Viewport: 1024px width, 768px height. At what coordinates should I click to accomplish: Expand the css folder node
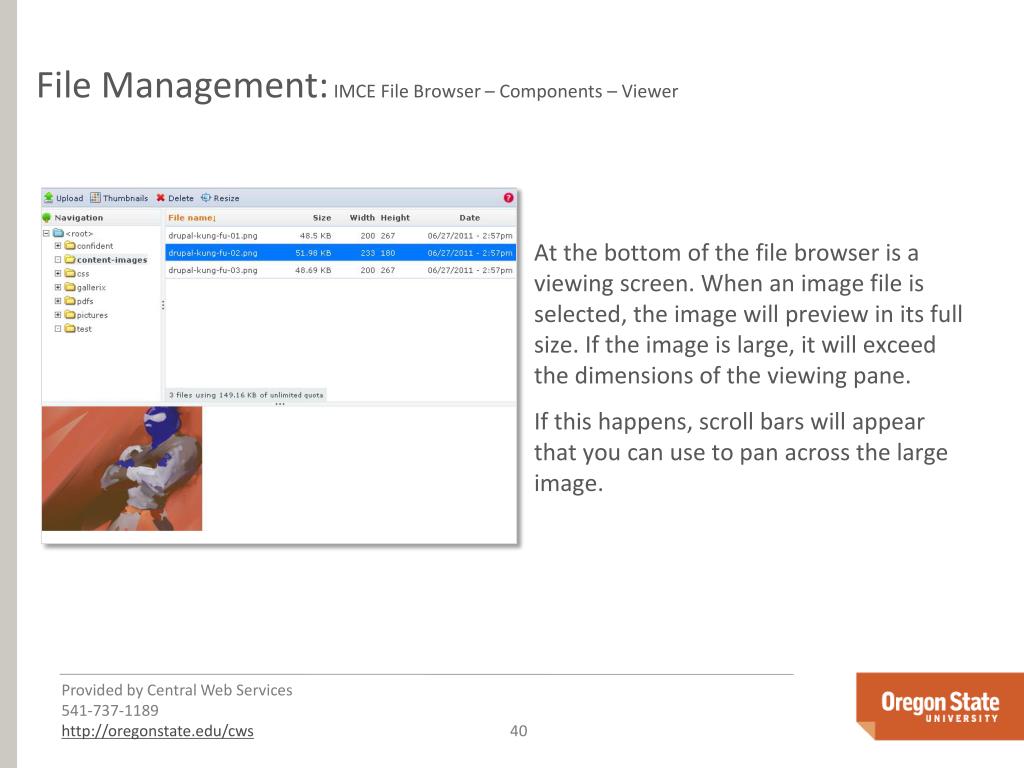click(x=57, y=273)
